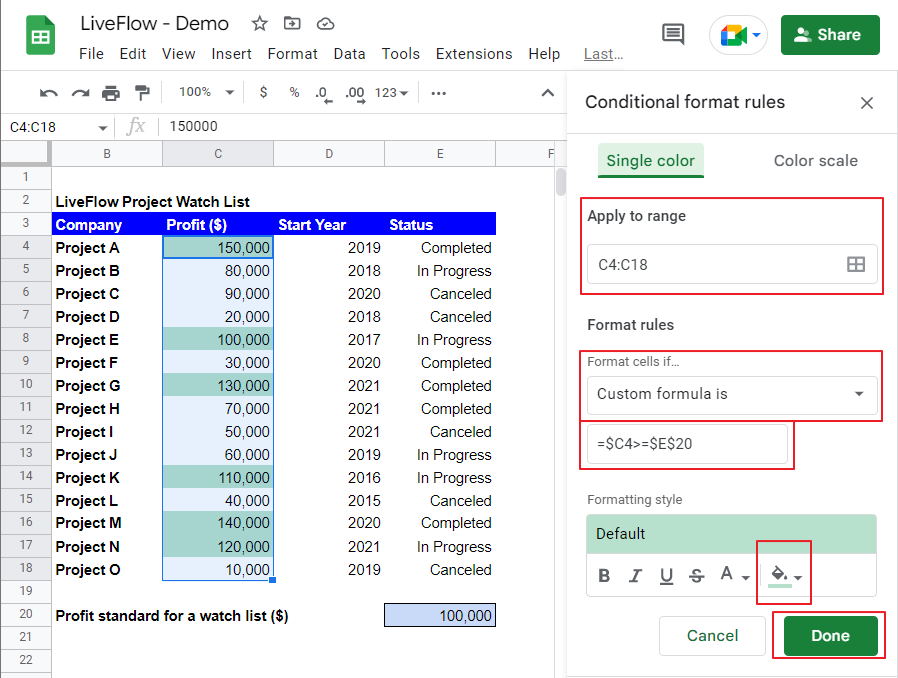Select Project M's 140,000 cell
The height and width of the screenshot is (678, 898).
[x=218, y=523]
